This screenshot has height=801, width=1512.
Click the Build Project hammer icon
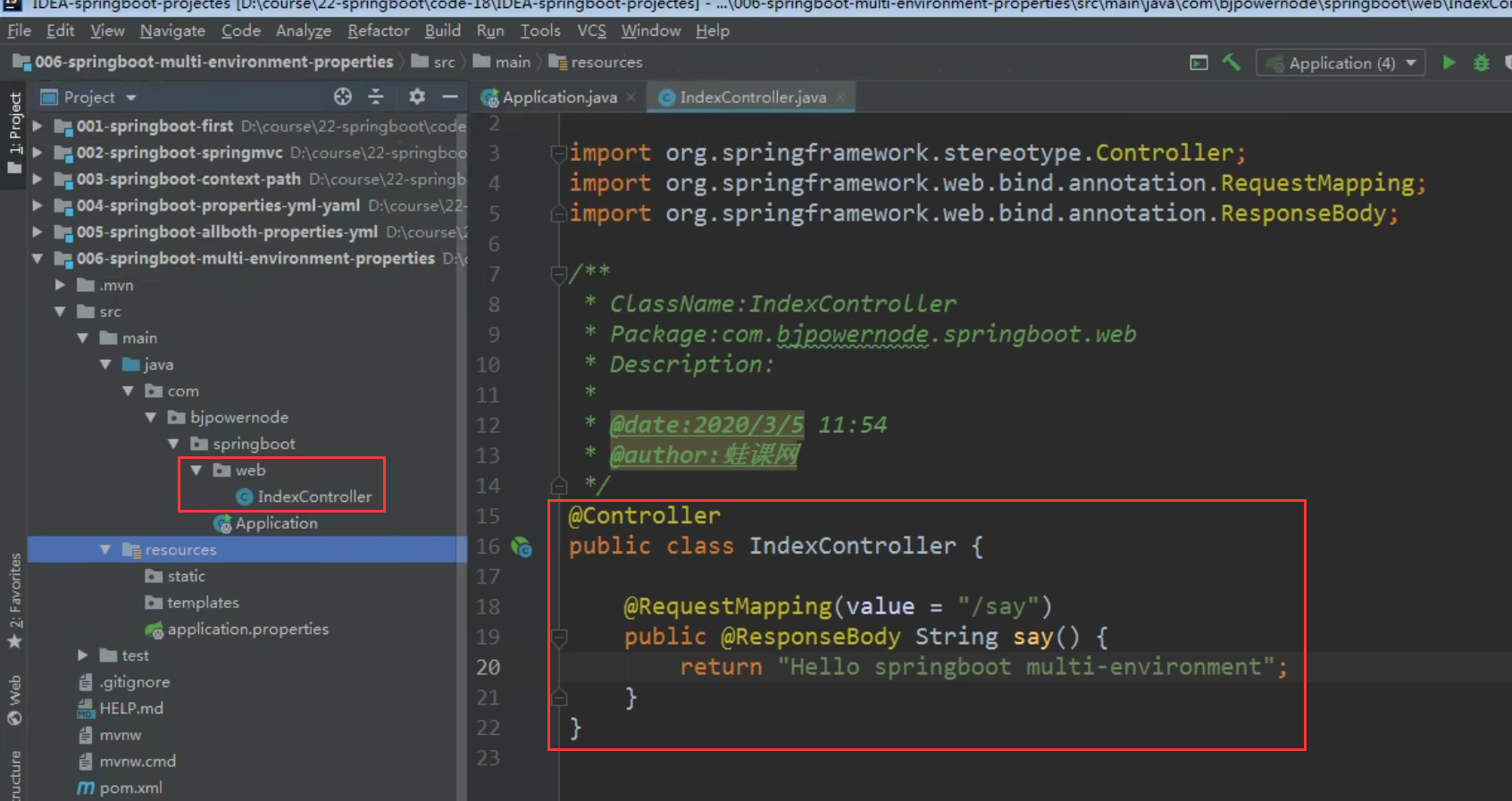[x=1232, y=63]
